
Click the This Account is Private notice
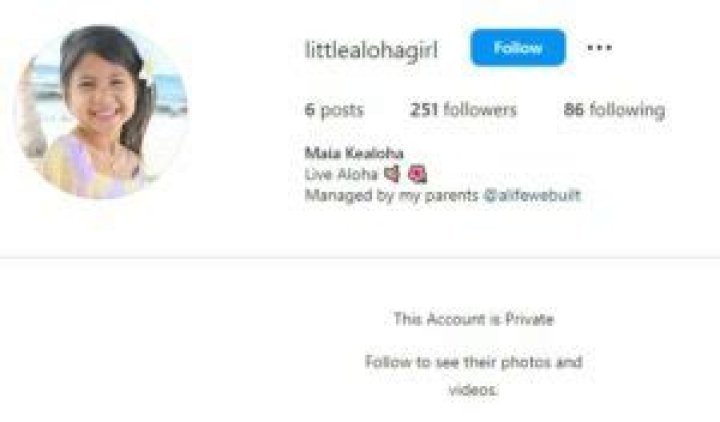pos(474,319)
